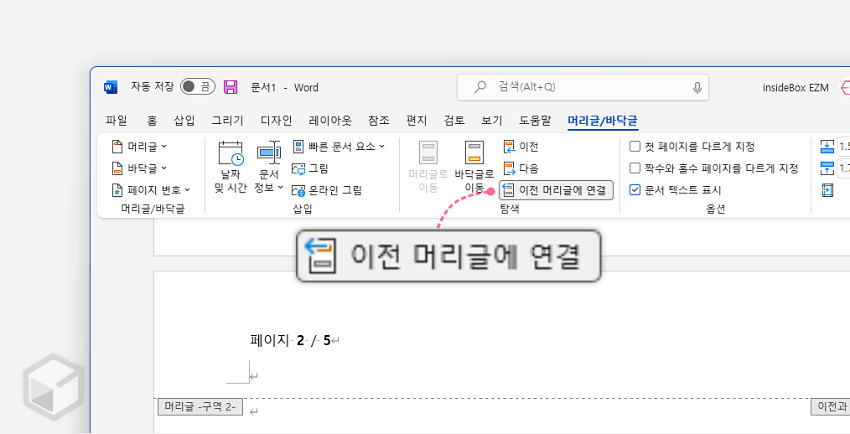
Task: Click the purple save disk icon
Action: click(231, 87)
